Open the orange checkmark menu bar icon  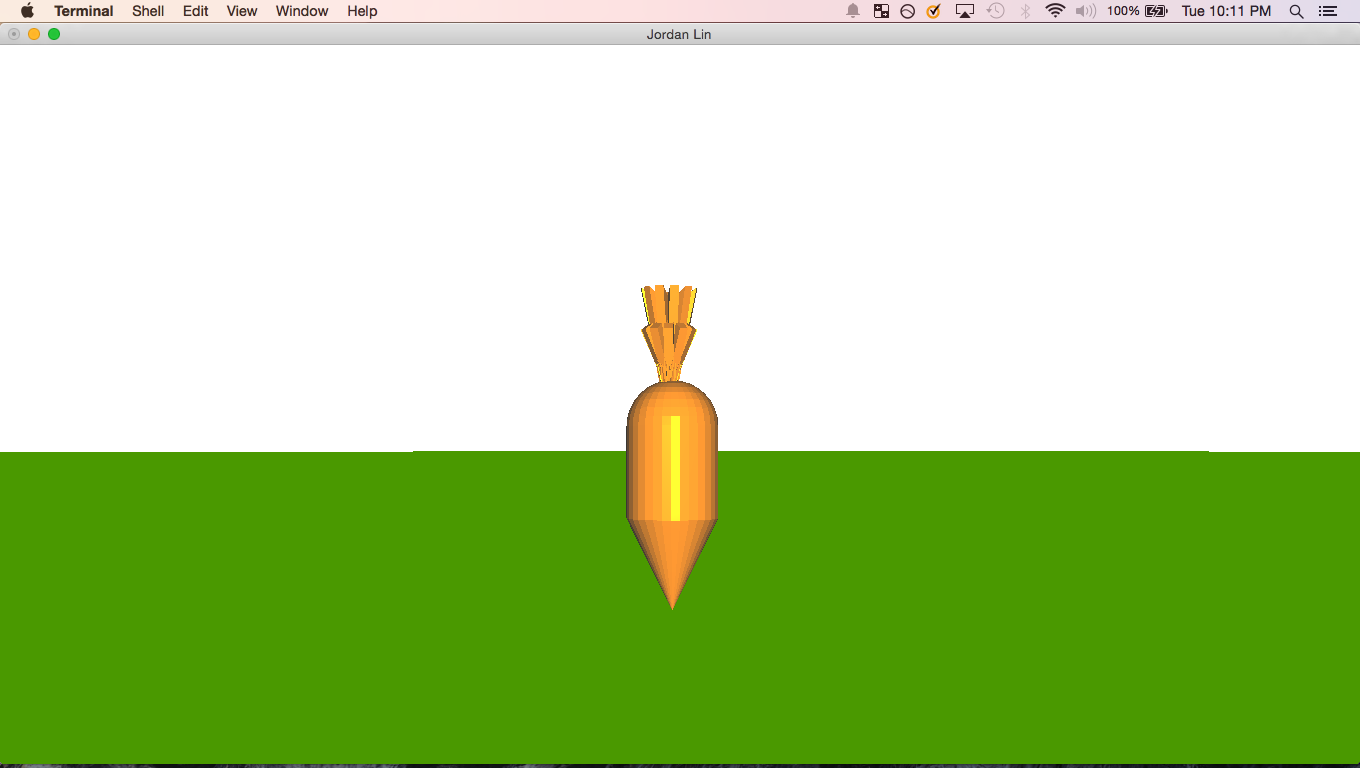[933, 11]
